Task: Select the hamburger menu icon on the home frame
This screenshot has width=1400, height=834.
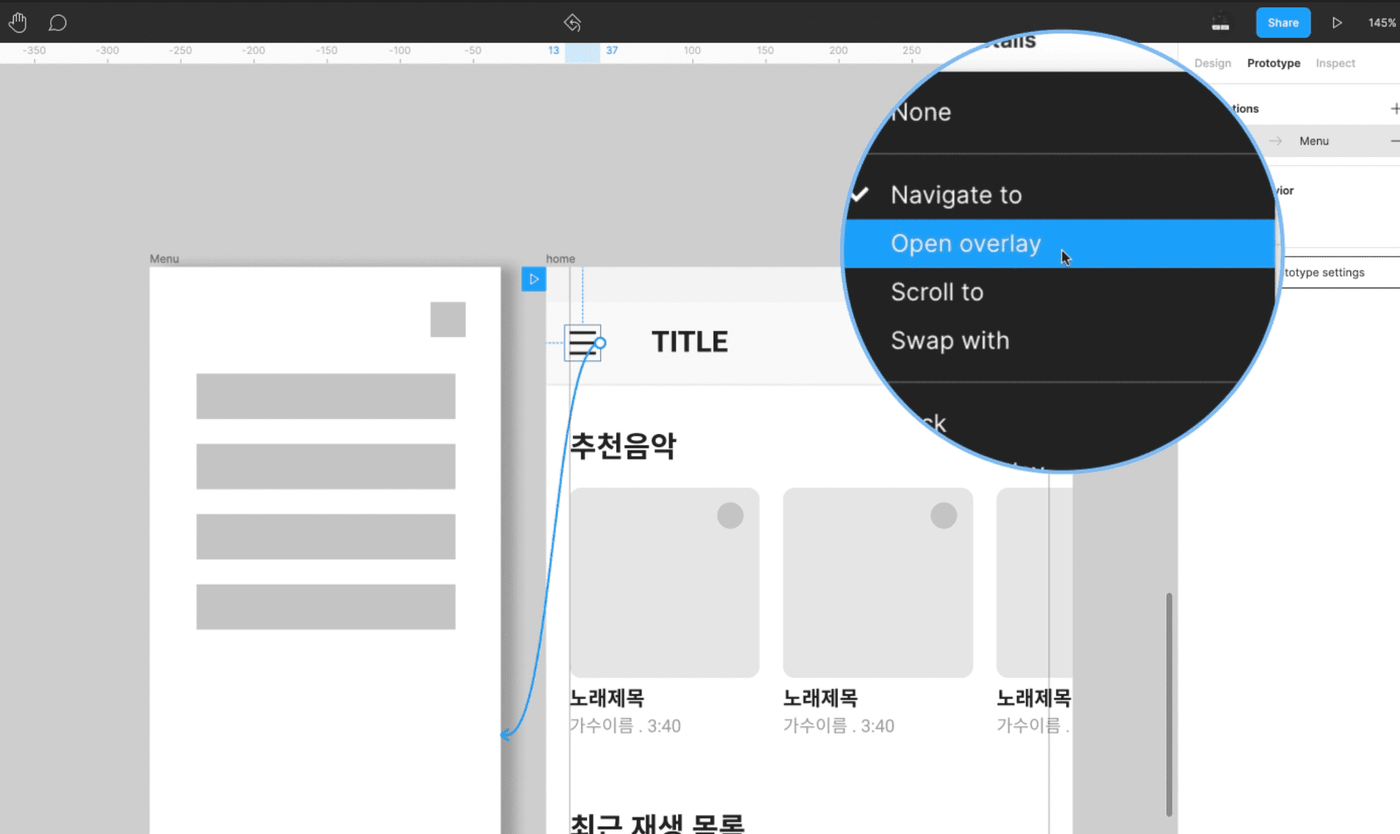Action: click(x=582, y=342)
